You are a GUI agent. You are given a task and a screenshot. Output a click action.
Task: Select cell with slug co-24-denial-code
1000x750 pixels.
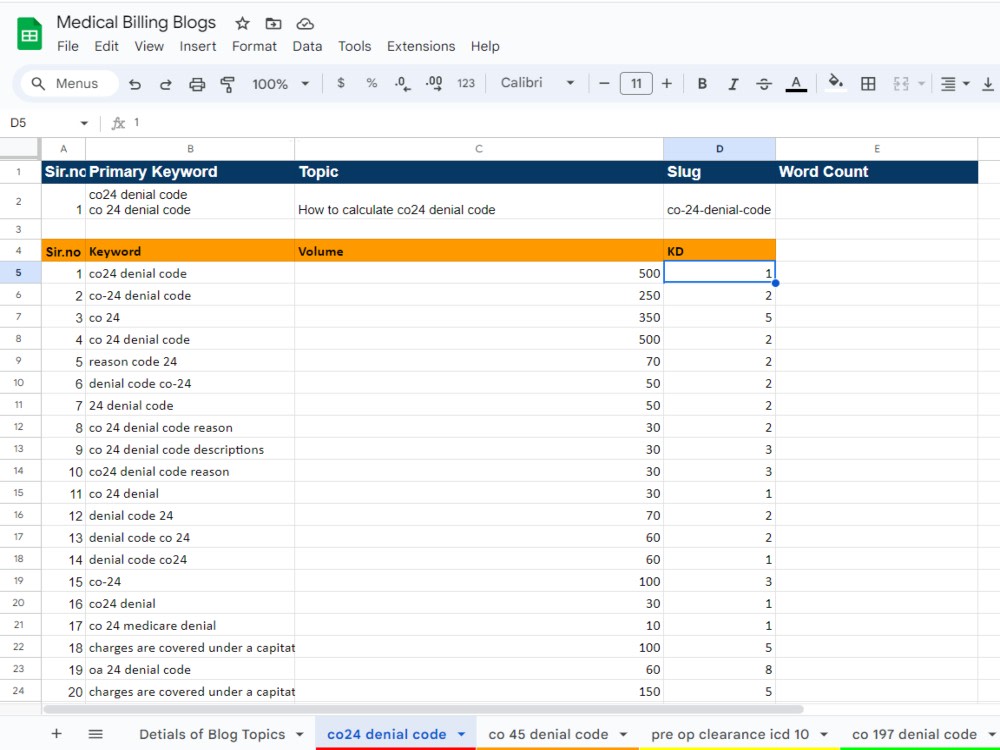pyautogui.click(x=719, y=202)
